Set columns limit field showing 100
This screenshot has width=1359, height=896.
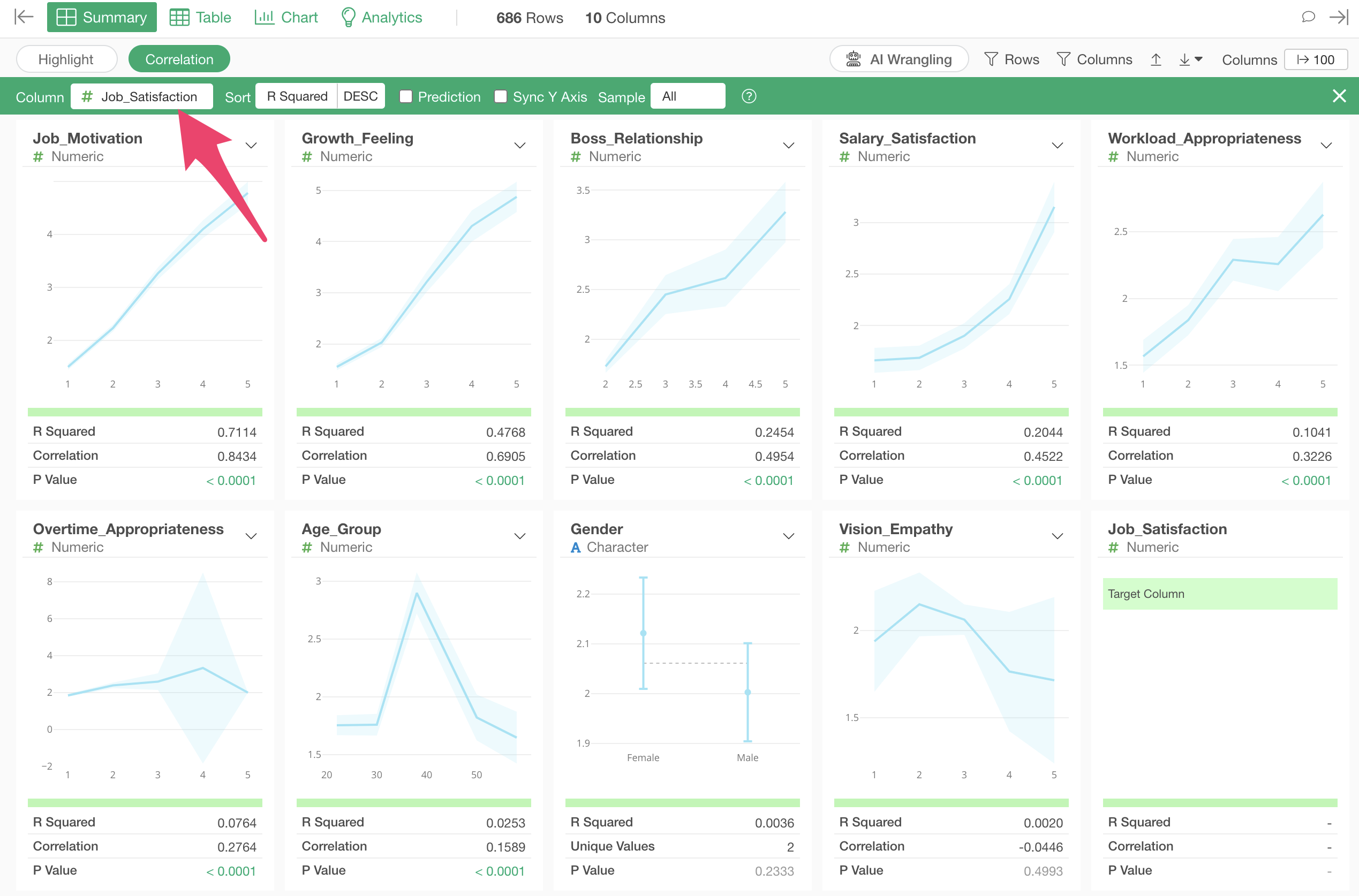[x=1316, y=59]
